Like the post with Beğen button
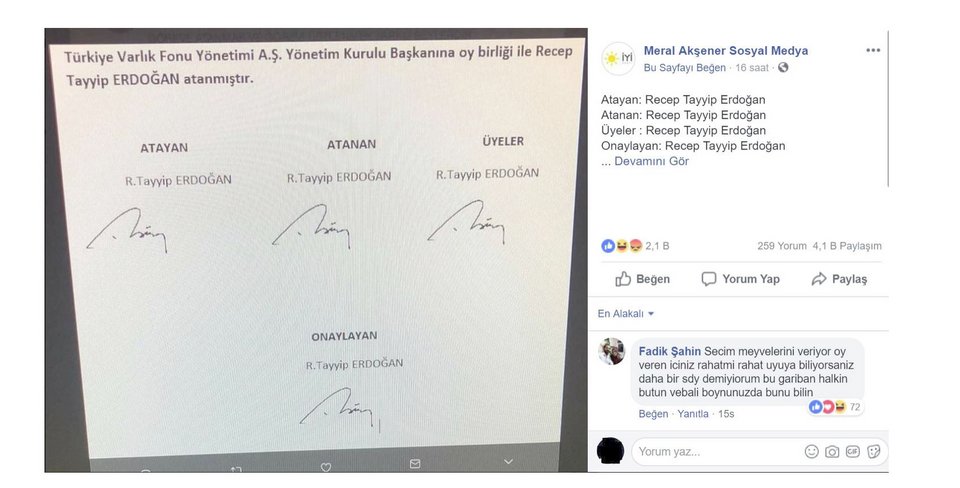 [642, 279]
